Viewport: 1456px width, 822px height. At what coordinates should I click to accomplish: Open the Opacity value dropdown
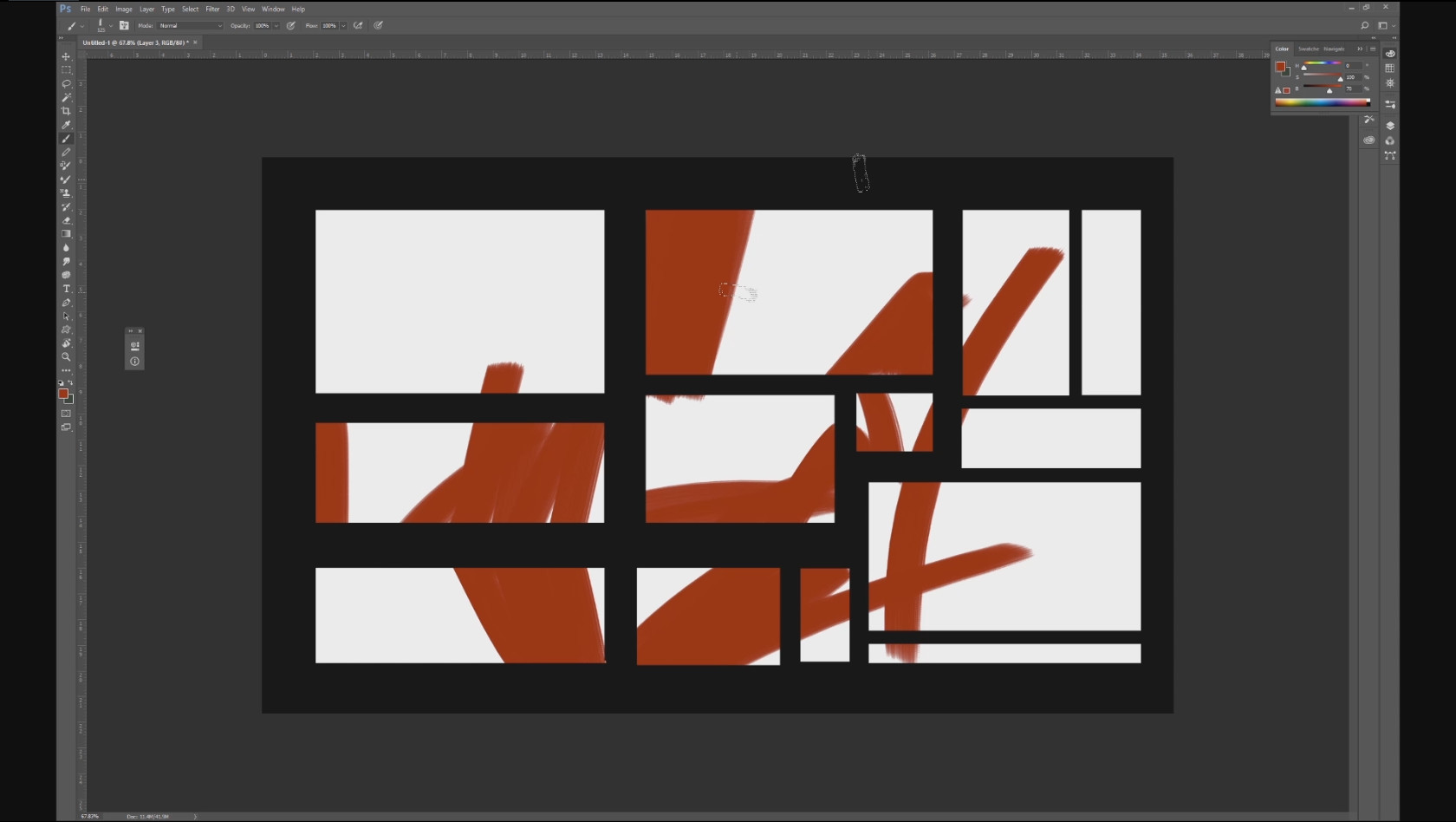[276, 25]
